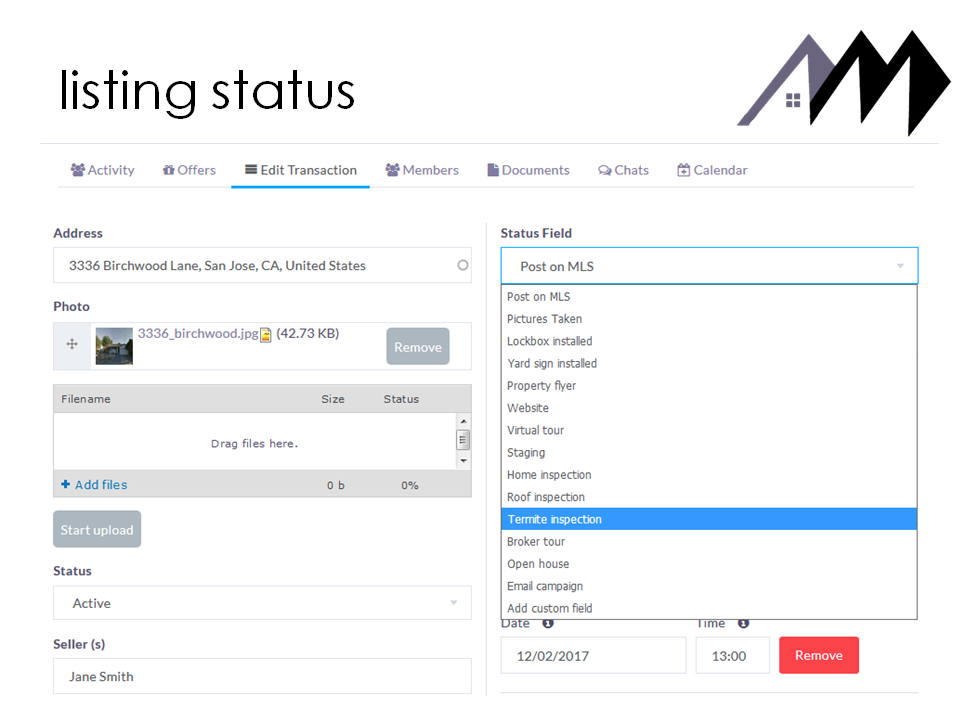The width and height of the screenshot is (960, 720).
Task: Select Add custom field option
Action: pos(709,608)
